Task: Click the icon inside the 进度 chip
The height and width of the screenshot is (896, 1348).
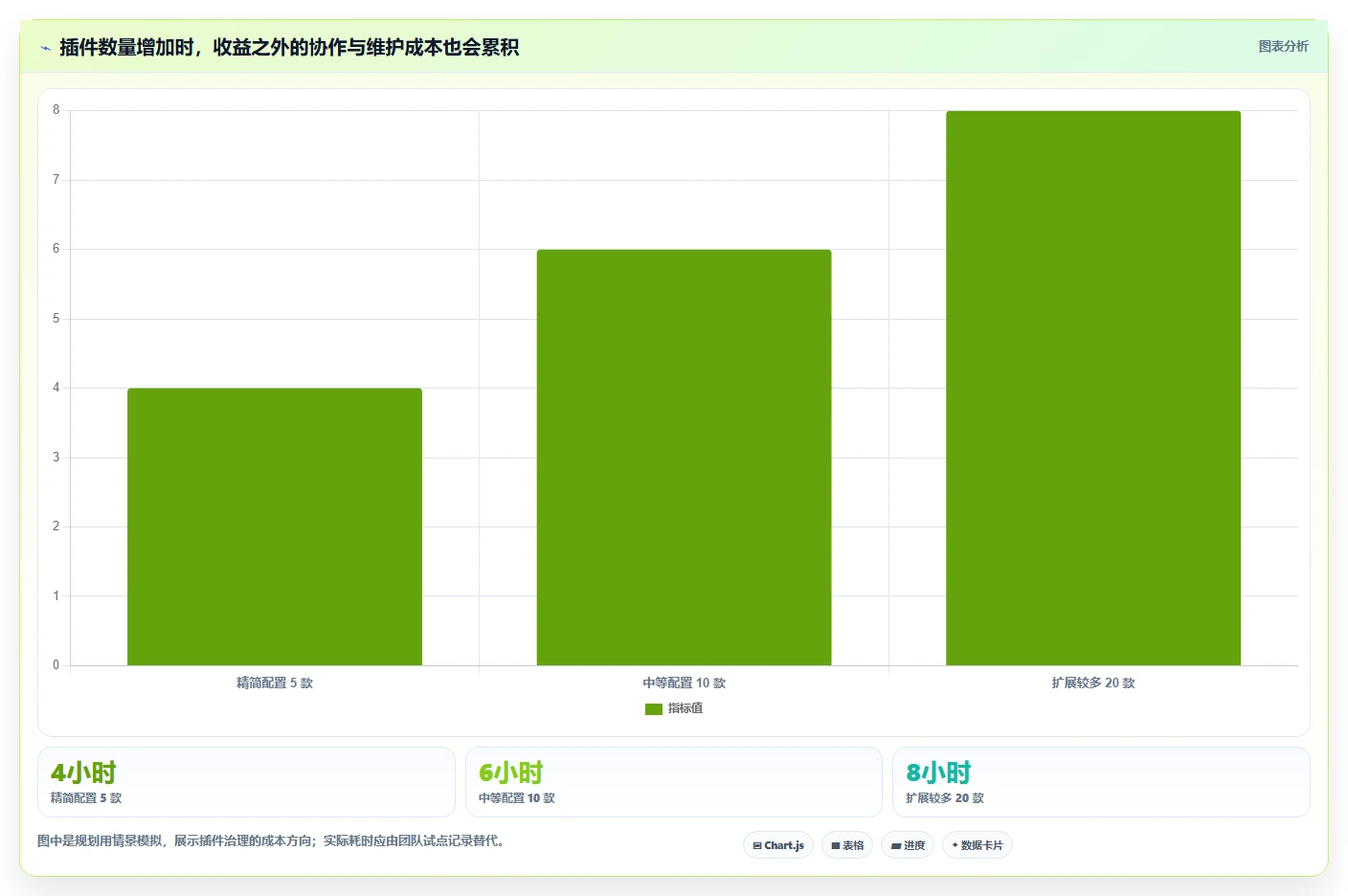Action: coord(896,846)
